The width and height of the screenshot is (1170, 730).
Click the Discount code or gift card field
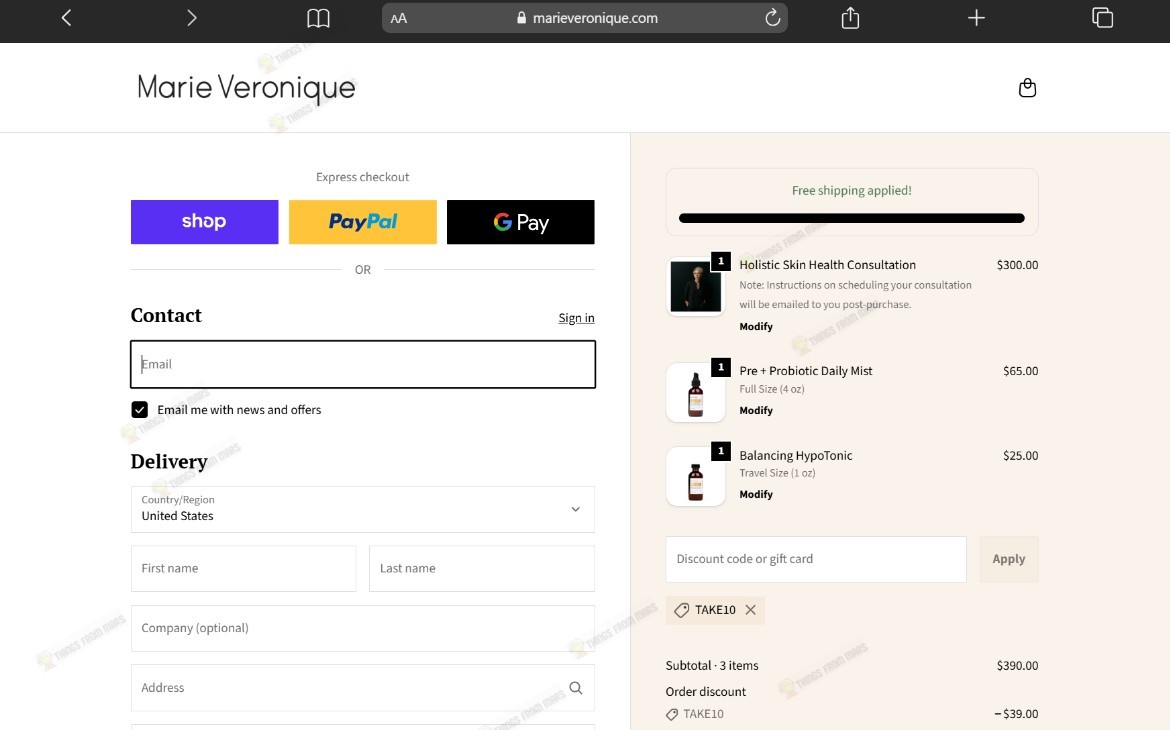(816, 559)
